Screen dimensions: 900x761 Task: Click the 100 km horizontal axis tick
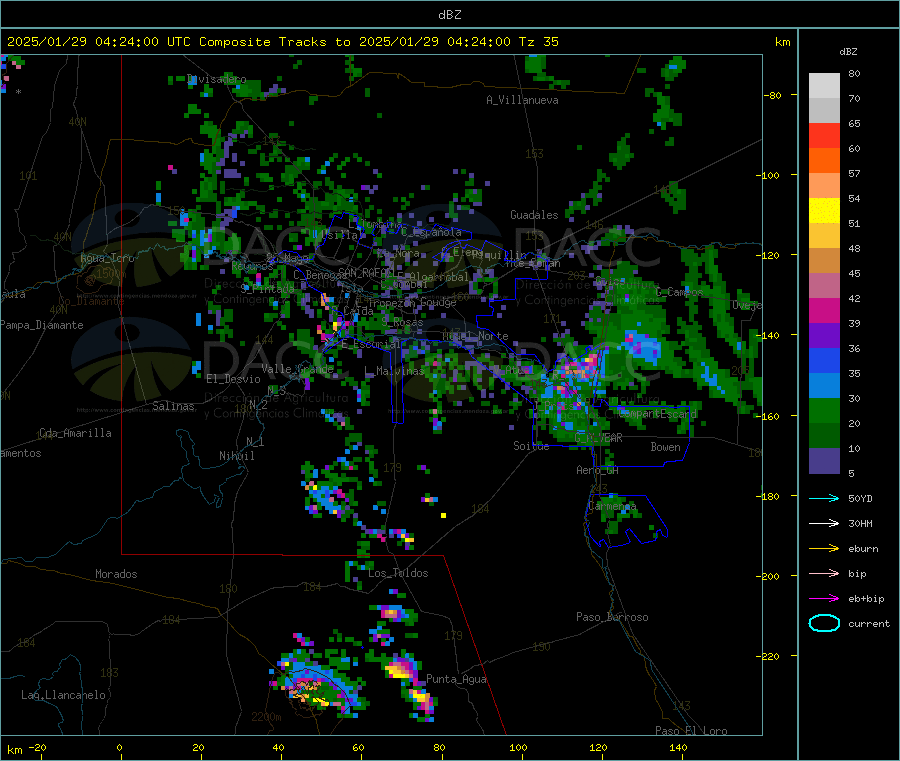coord(518,747)
